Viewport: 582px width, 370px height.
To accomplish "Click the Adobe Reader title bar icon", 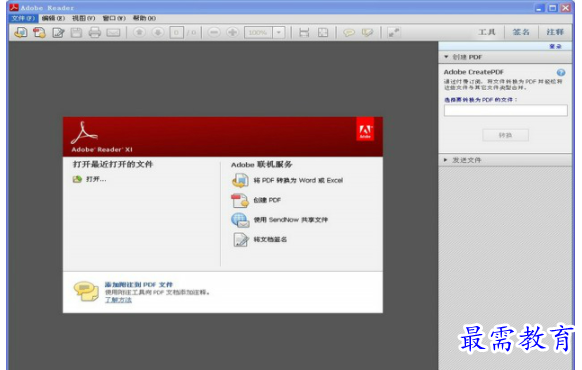I will click(14, 7).
